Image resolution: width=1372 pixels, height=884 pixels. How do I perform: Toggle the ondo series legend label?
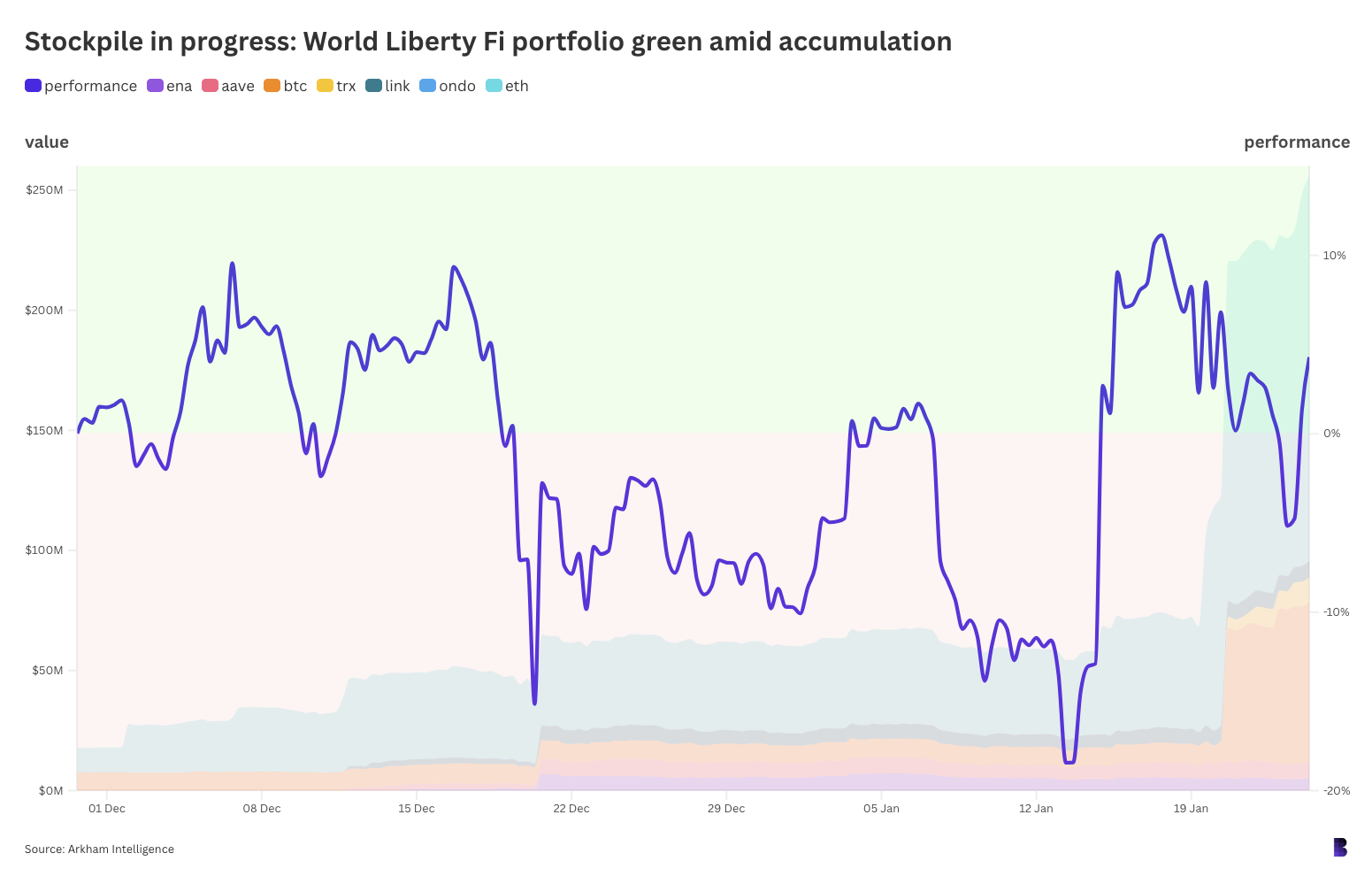pyautogui.click(x=457, y=86)
